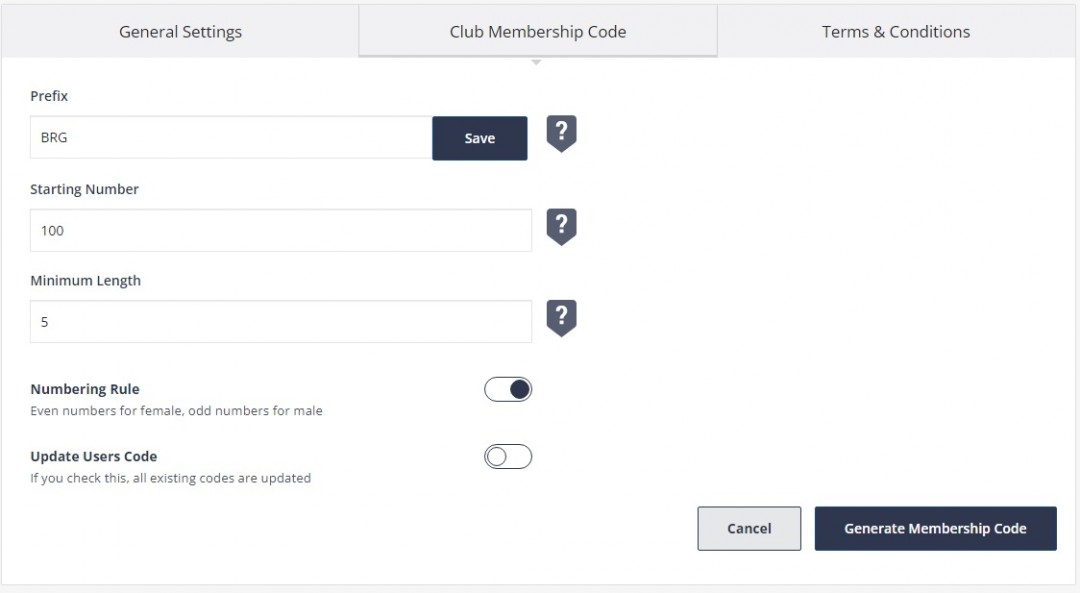Focus the Prefix input containing BRG
Screen dimensions: 1080x593
[231, 138]
